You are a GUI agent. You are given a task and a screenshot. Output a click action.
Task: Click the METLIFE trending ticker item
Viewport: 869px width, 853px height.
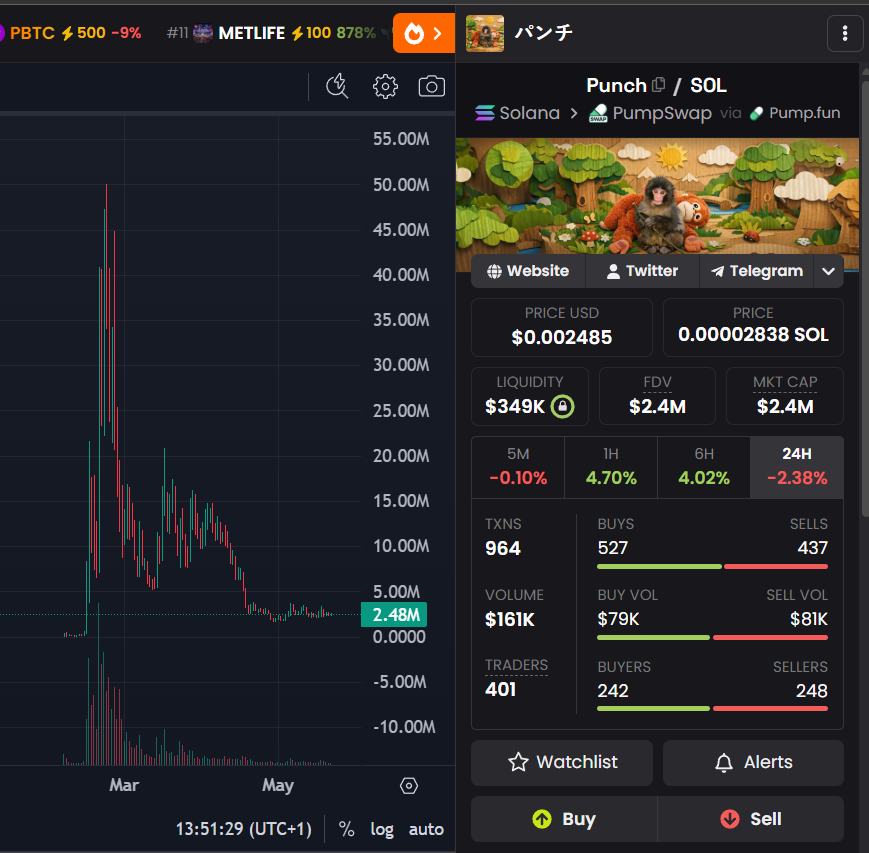coord(272,33)
